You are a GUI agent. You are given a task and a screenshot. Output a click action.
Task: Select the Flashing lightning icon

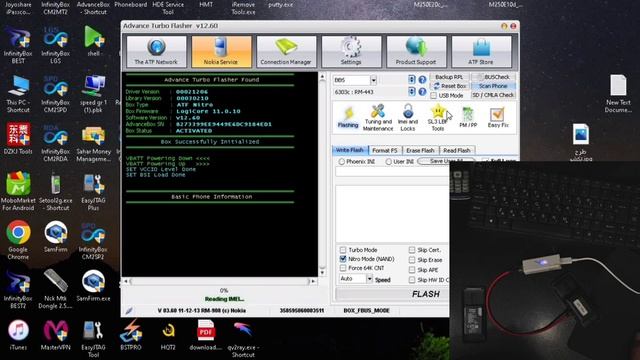pos(348,117)
